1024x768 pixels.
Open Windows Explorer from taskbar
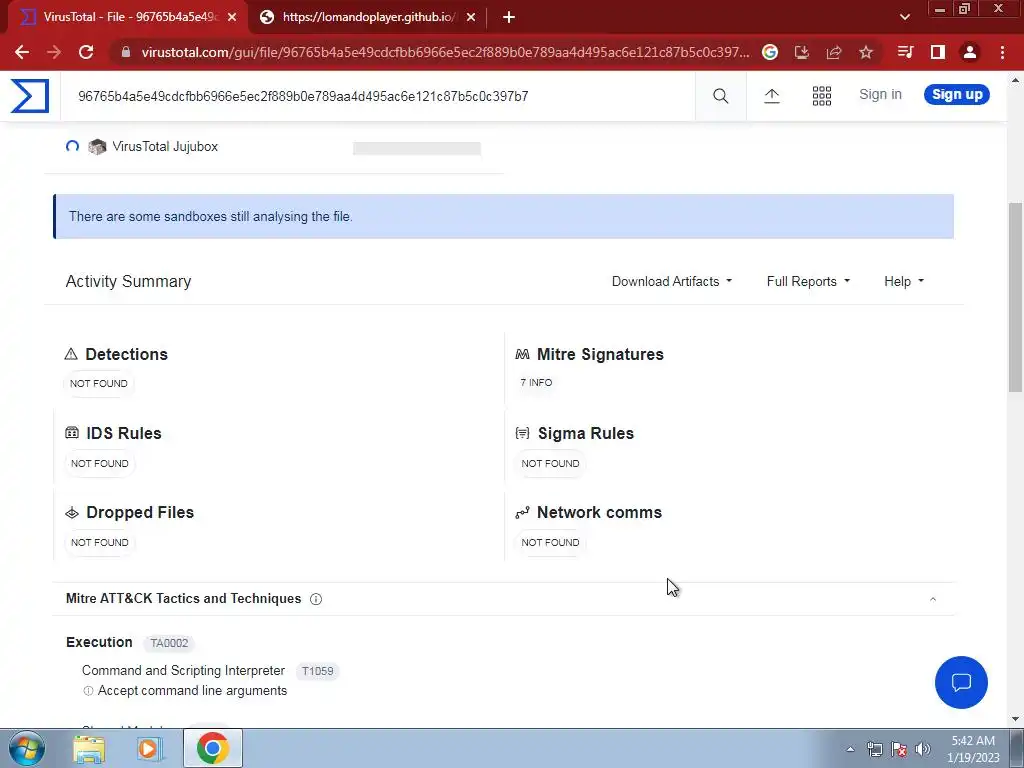(89, 748)
